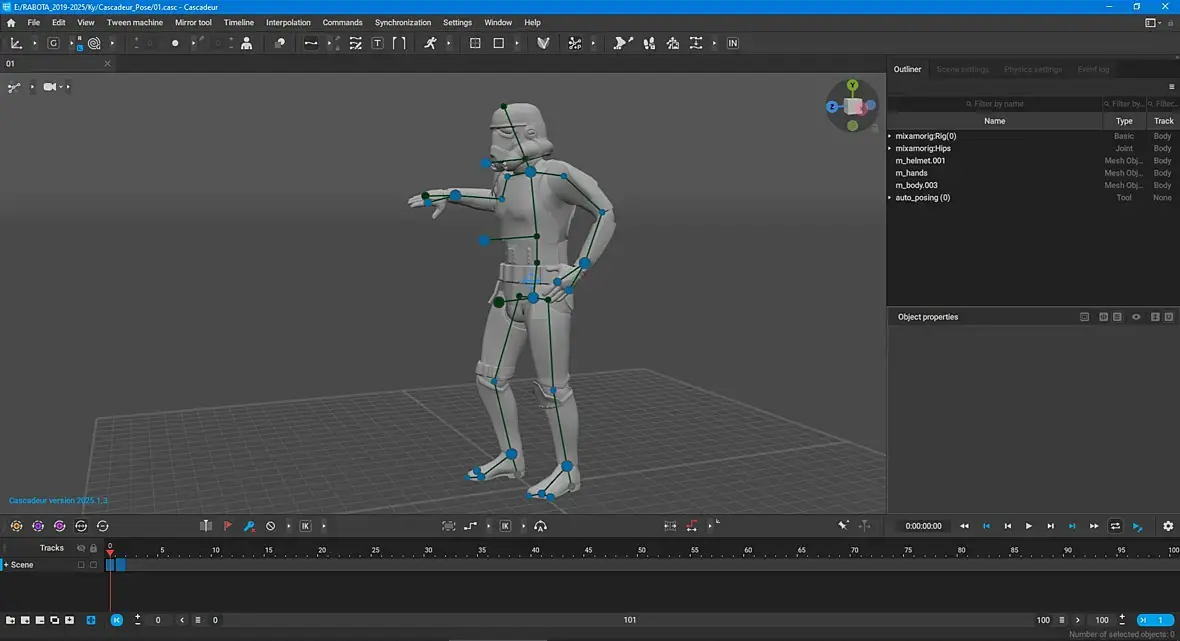Image resolution: width=1180 pixels, height=641 pixels.
Task: Expand the Scene track with plus sign
Action: pos(5,565)
